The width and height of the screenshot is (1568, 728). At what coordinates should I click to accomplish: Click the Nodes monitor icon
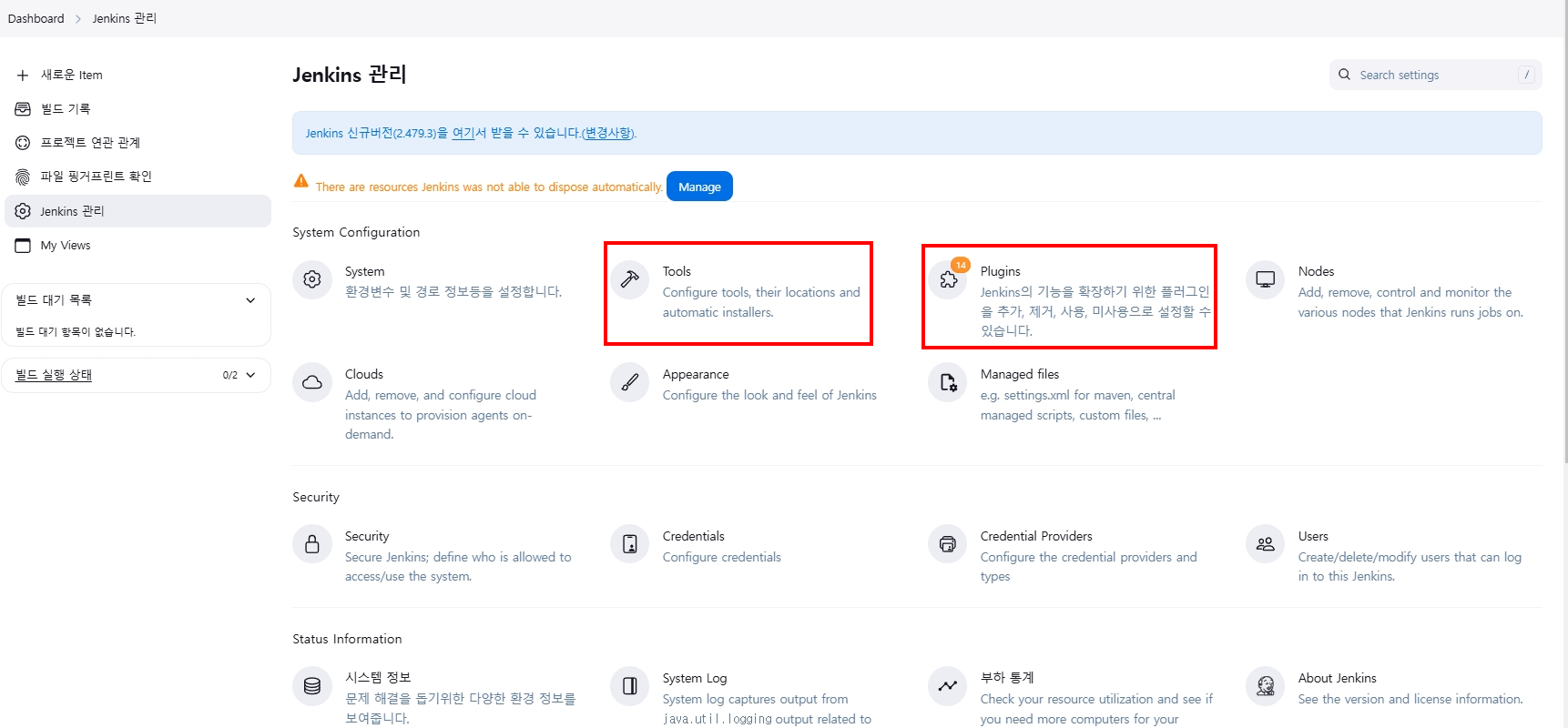point(1266,279)
